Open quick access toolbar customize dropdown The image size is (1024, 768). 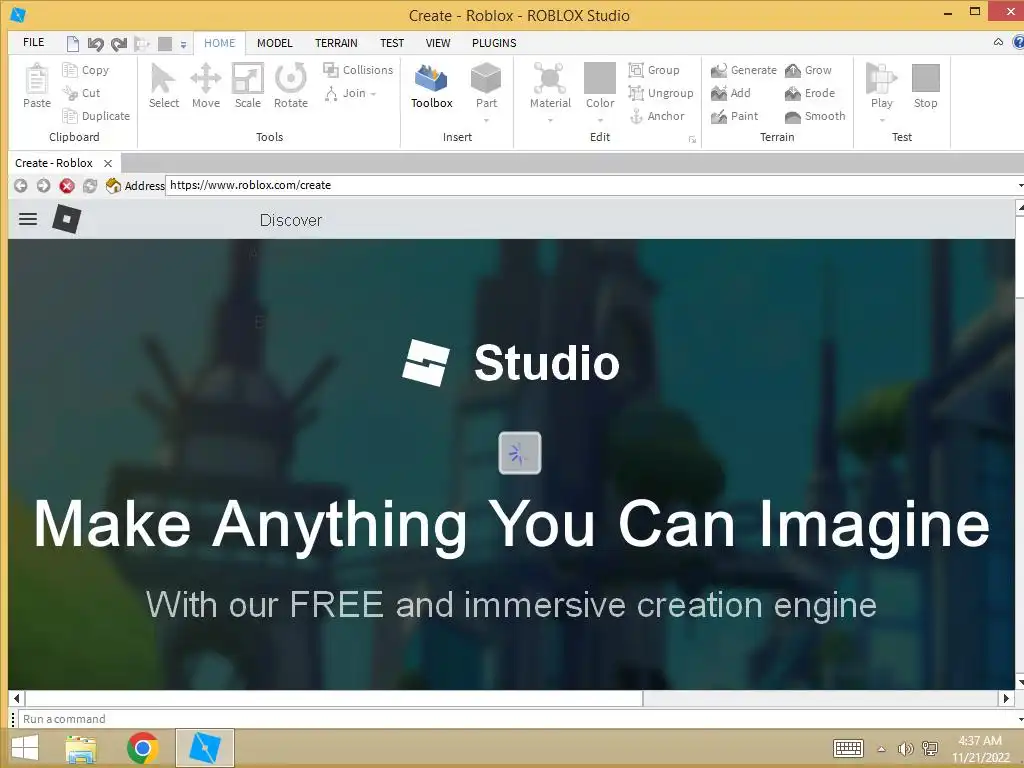[x=184, y=44]
